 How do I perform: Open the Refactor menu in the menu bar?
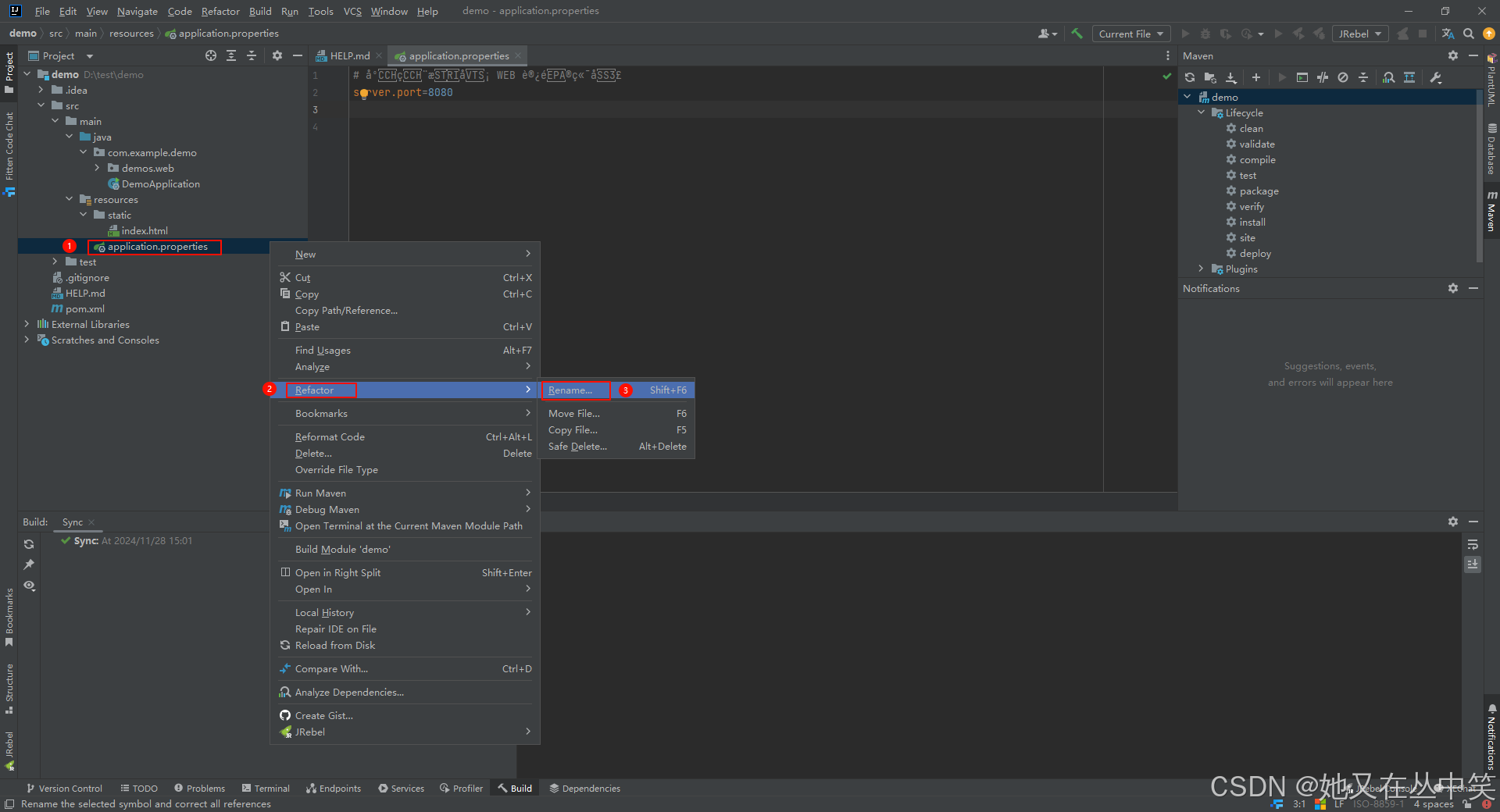(x=220, y=11)
